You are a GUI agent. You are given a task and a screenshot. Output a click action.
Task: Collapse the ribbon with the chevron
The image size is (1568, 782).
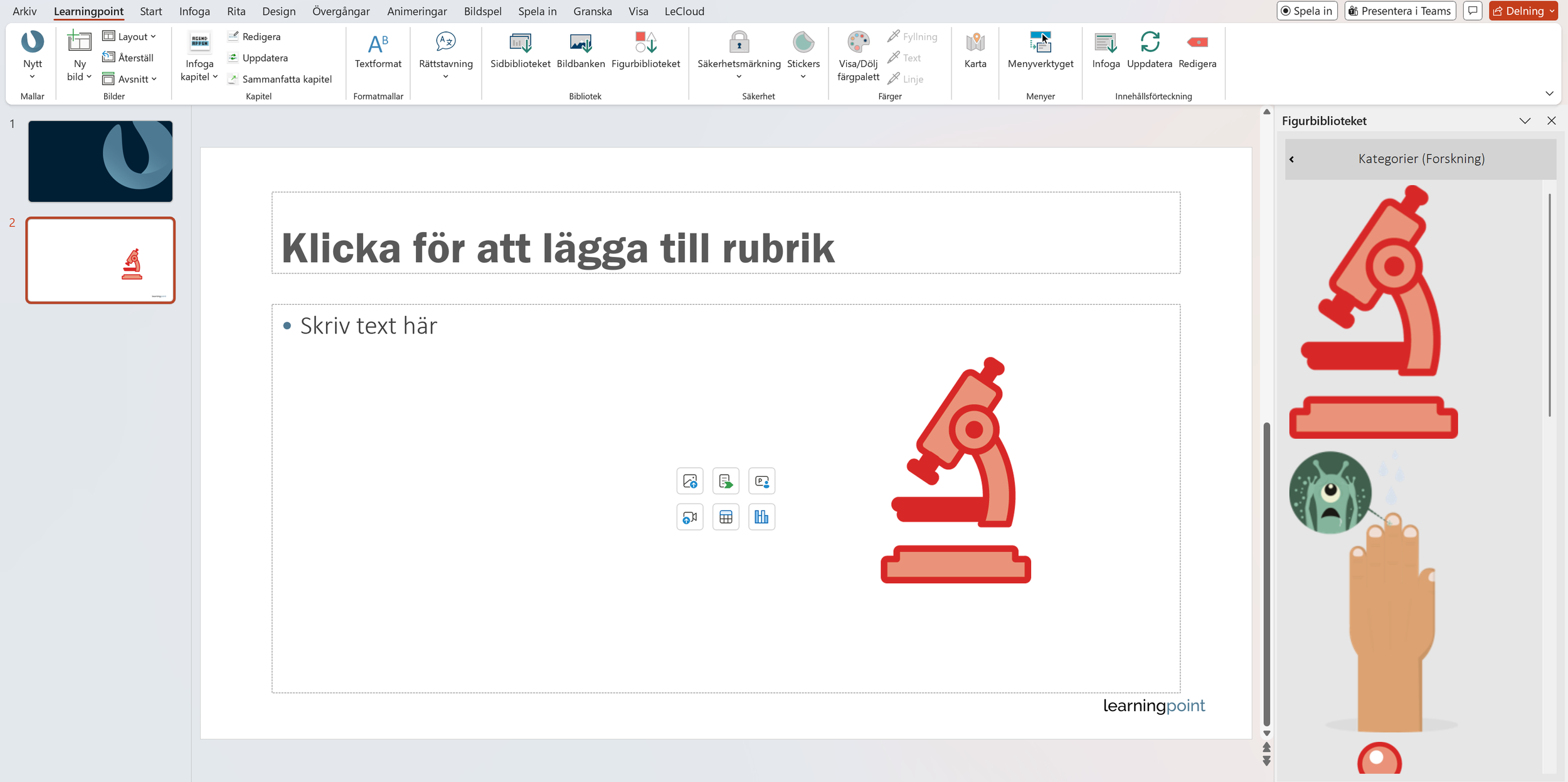(x=1549, y=93)
